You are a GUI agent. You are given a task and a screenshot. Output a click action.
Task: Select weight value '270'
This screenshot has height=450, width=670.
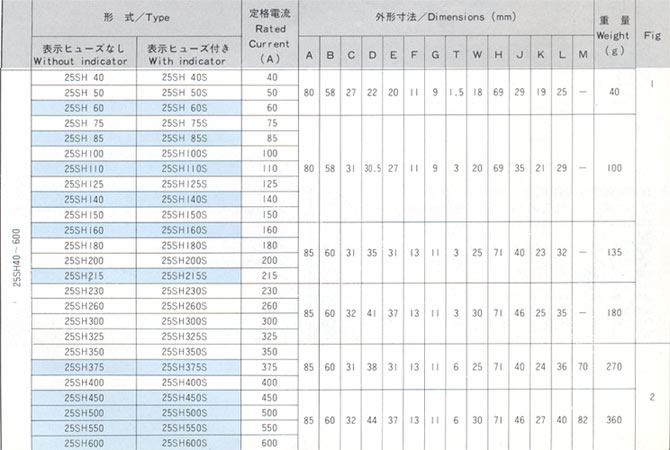(x=614, y=367)
